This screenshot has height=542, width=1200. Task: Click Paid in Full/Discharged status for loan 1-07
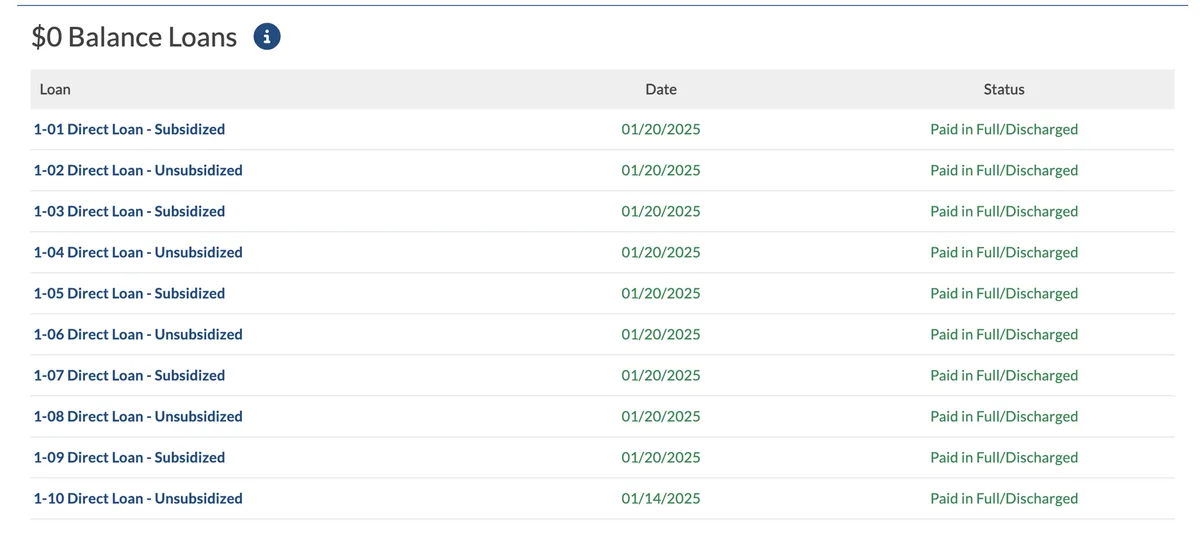coord(1004,375)
